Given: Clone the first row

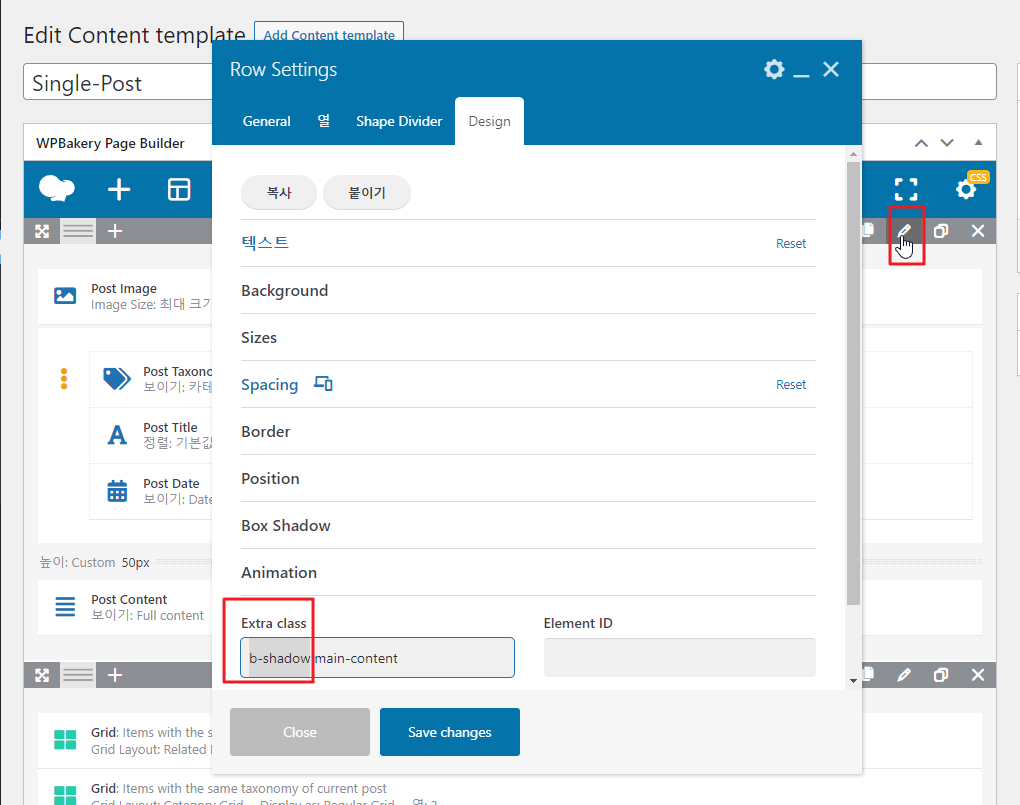Looking at the screenshot, I should pos(941,231).
